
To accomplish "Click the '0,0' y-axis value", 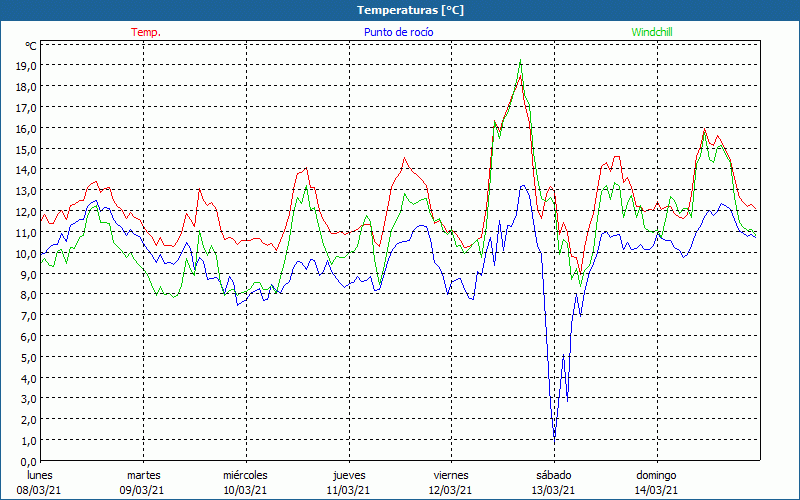I will click(x=29, y=462).
